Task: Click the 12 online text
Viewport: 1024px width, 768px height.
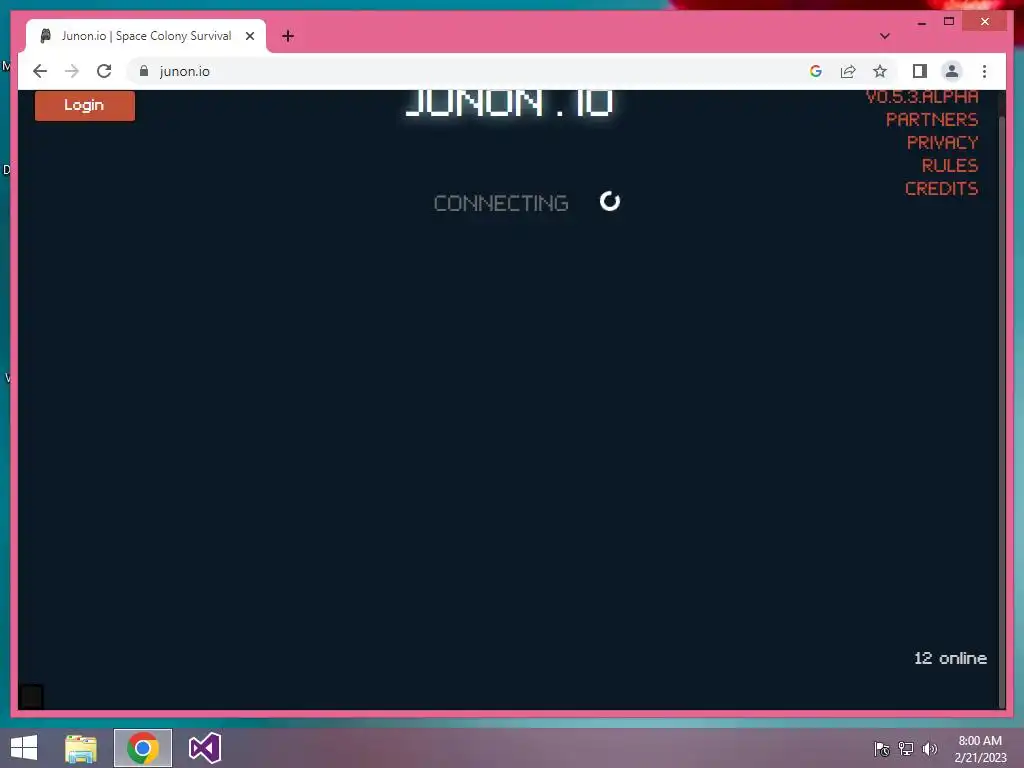Action: [x=950, y=658]
